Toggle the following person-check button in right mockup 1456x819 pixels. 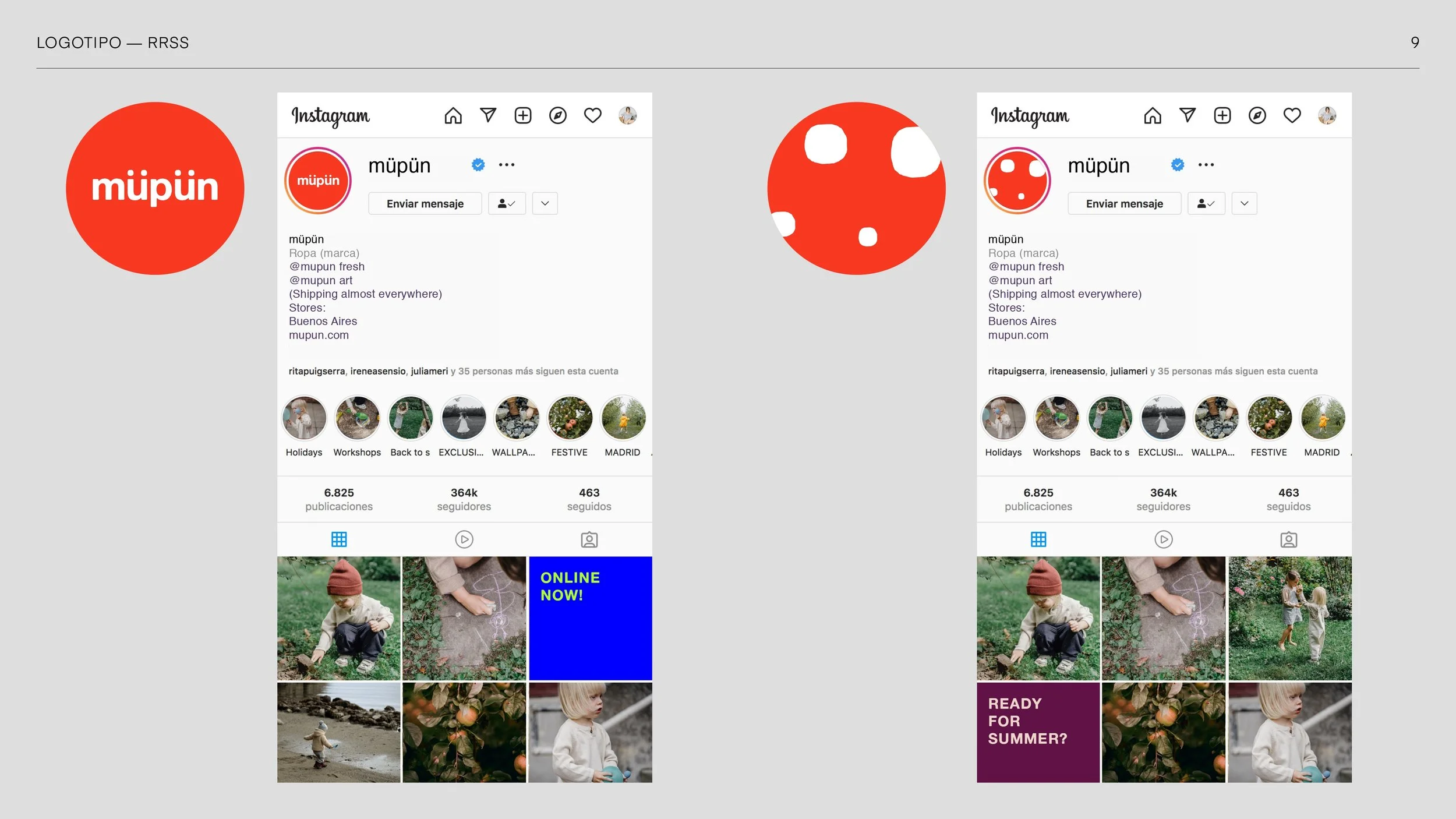click(1206, 203)
